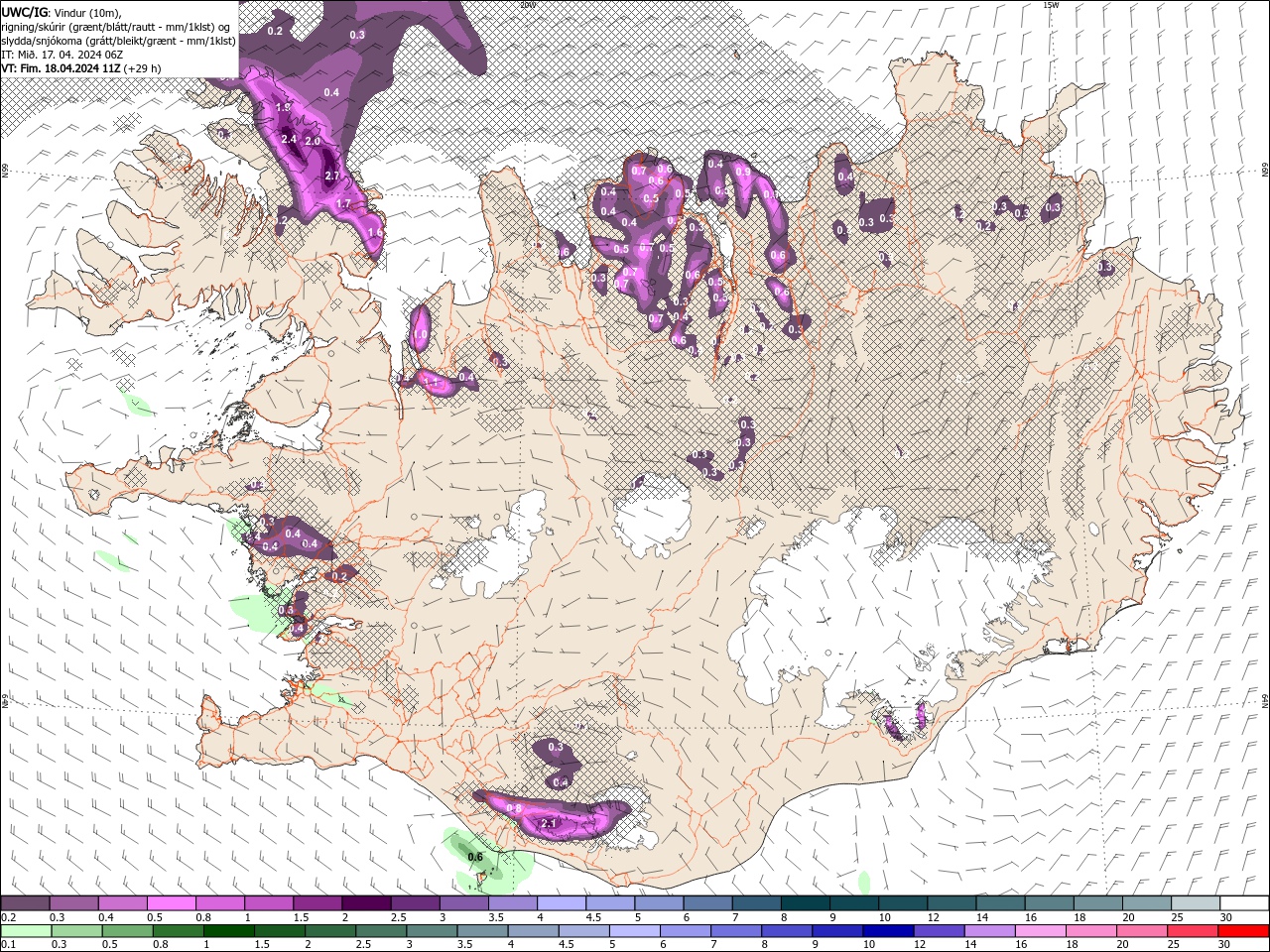Click the pale green 0.1 rain swatch
This screenshot has width=1270, height=952.
25,930
